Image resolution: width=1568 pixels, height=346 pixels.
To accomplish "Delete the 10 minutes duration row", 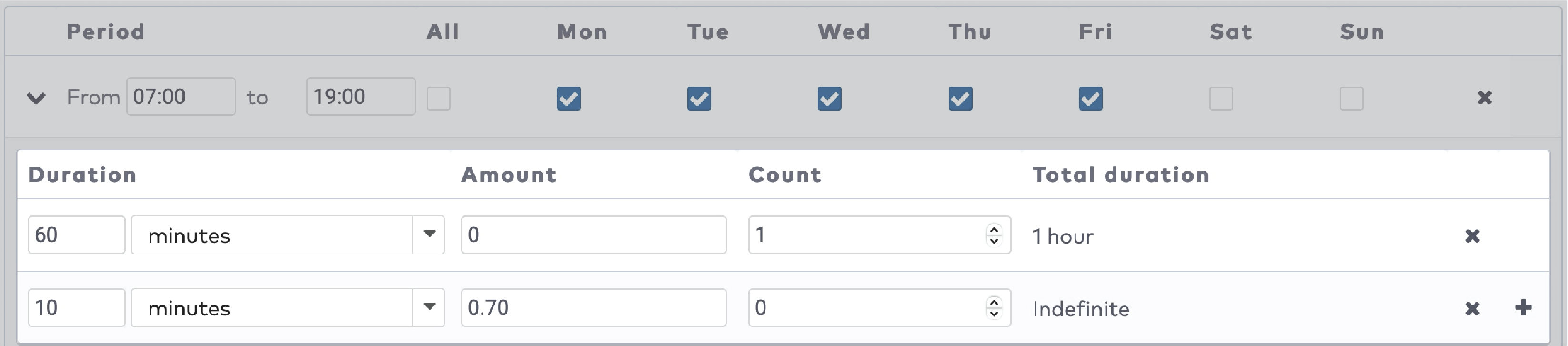I will (1472, 309).
